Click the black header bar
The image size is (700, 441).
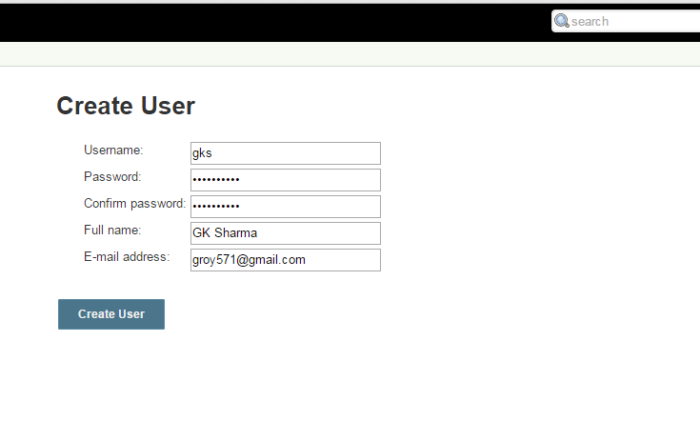coord(270,22)
